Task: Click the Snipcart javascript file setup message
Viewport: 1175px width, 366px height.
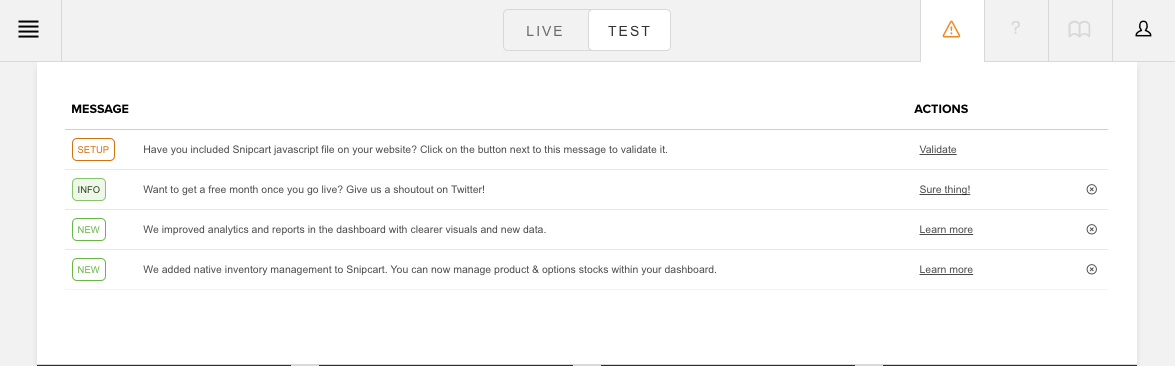Action: (x=405, y=149)
